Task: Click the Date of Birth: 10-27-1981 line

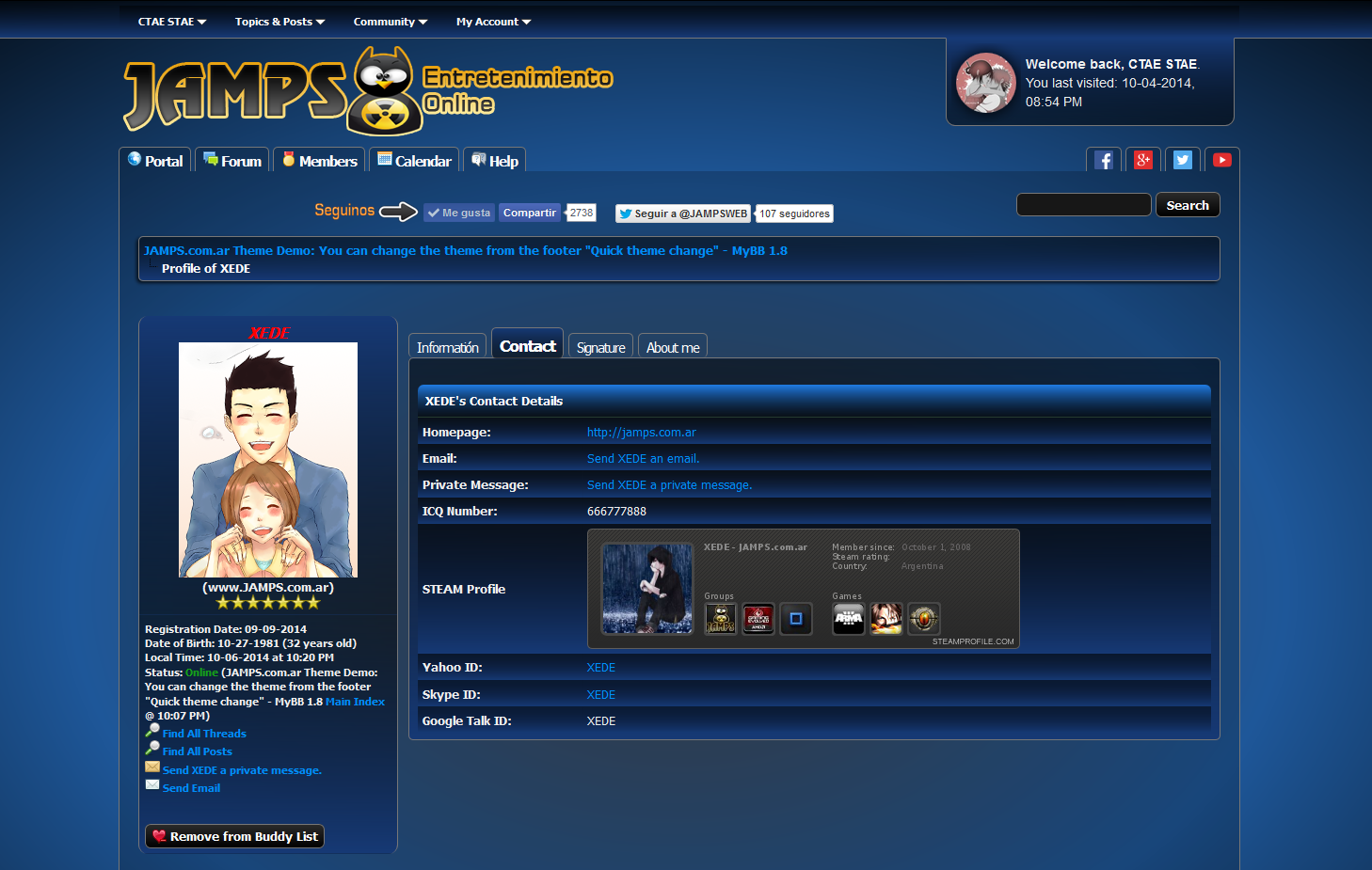Action: pos(250,643)
